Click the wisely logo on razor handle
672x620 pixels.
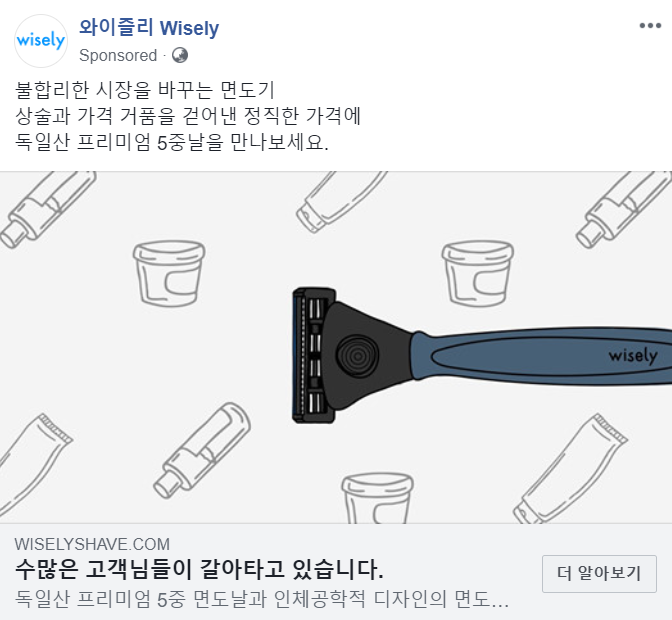coord(633,356)
